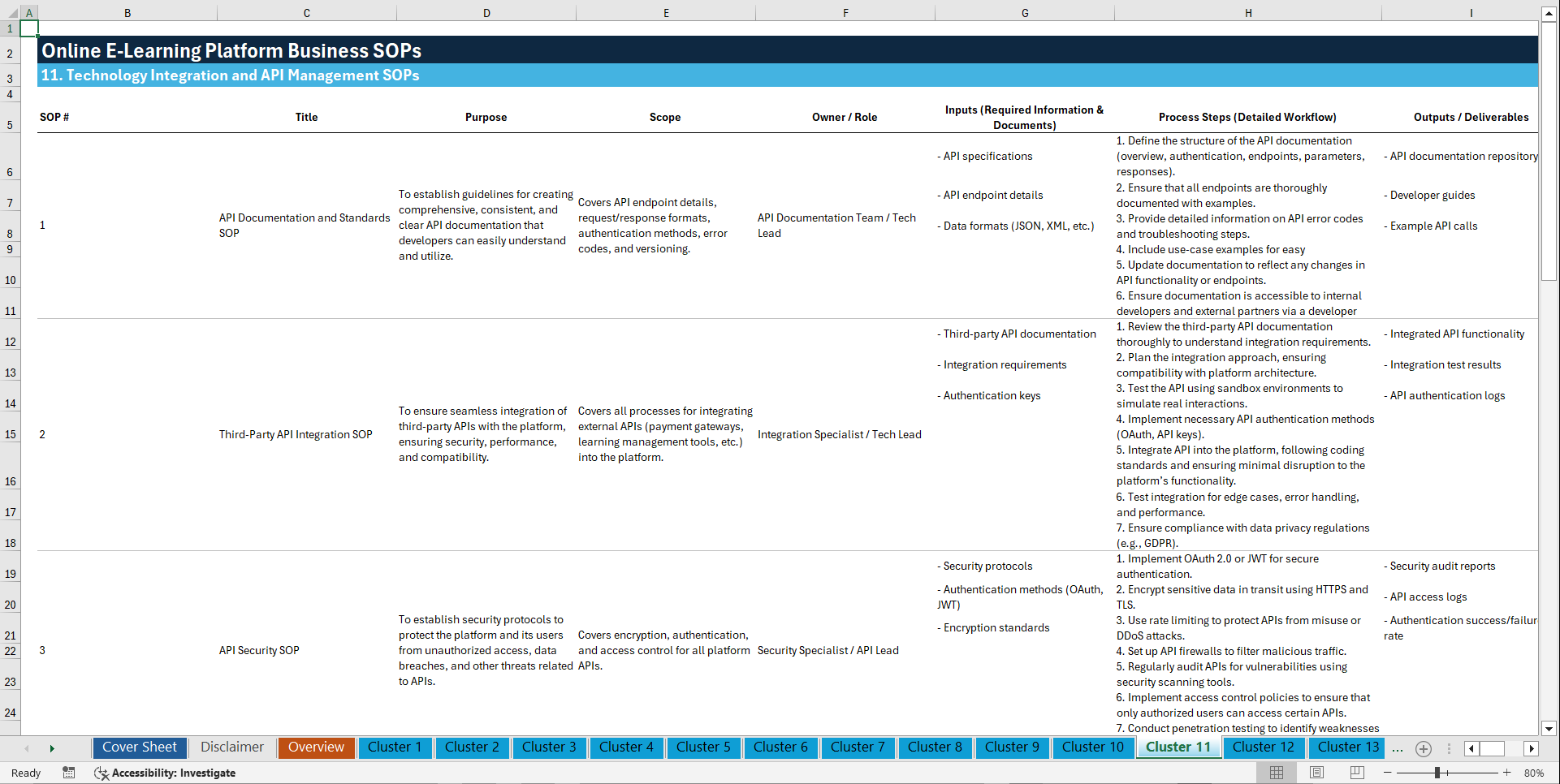The width and height of the screenshot is (1560, 784).
Task: Open Page Break Preview via its status bar icon
Action: (x=1357, y=773)
